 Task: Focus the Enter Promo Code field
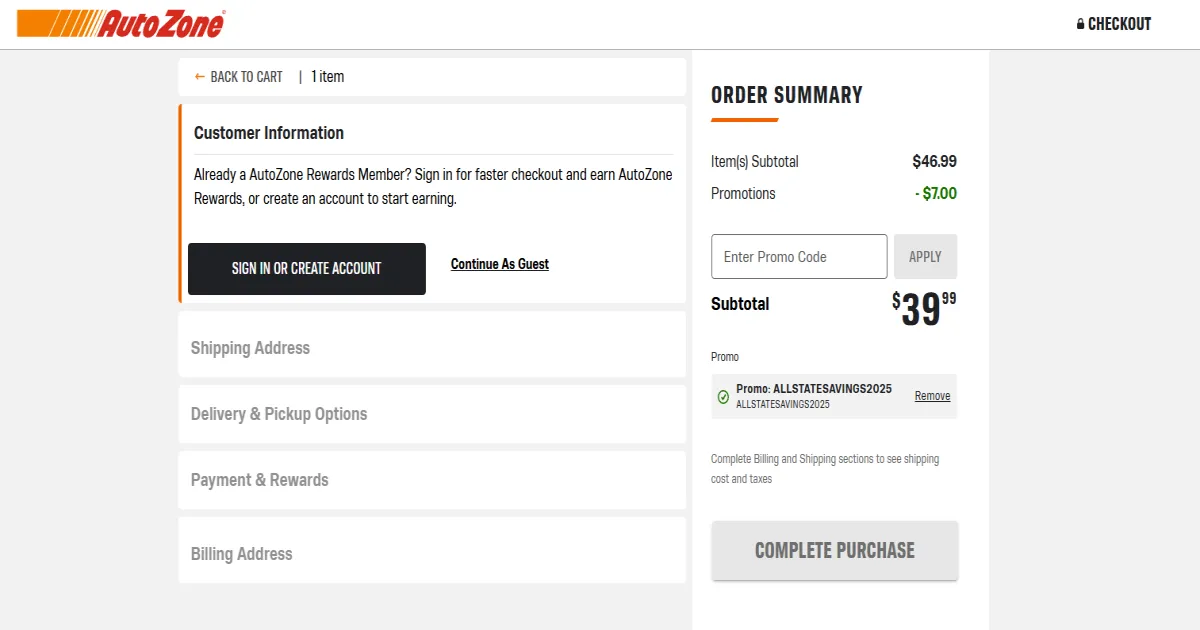pos(799,257)
